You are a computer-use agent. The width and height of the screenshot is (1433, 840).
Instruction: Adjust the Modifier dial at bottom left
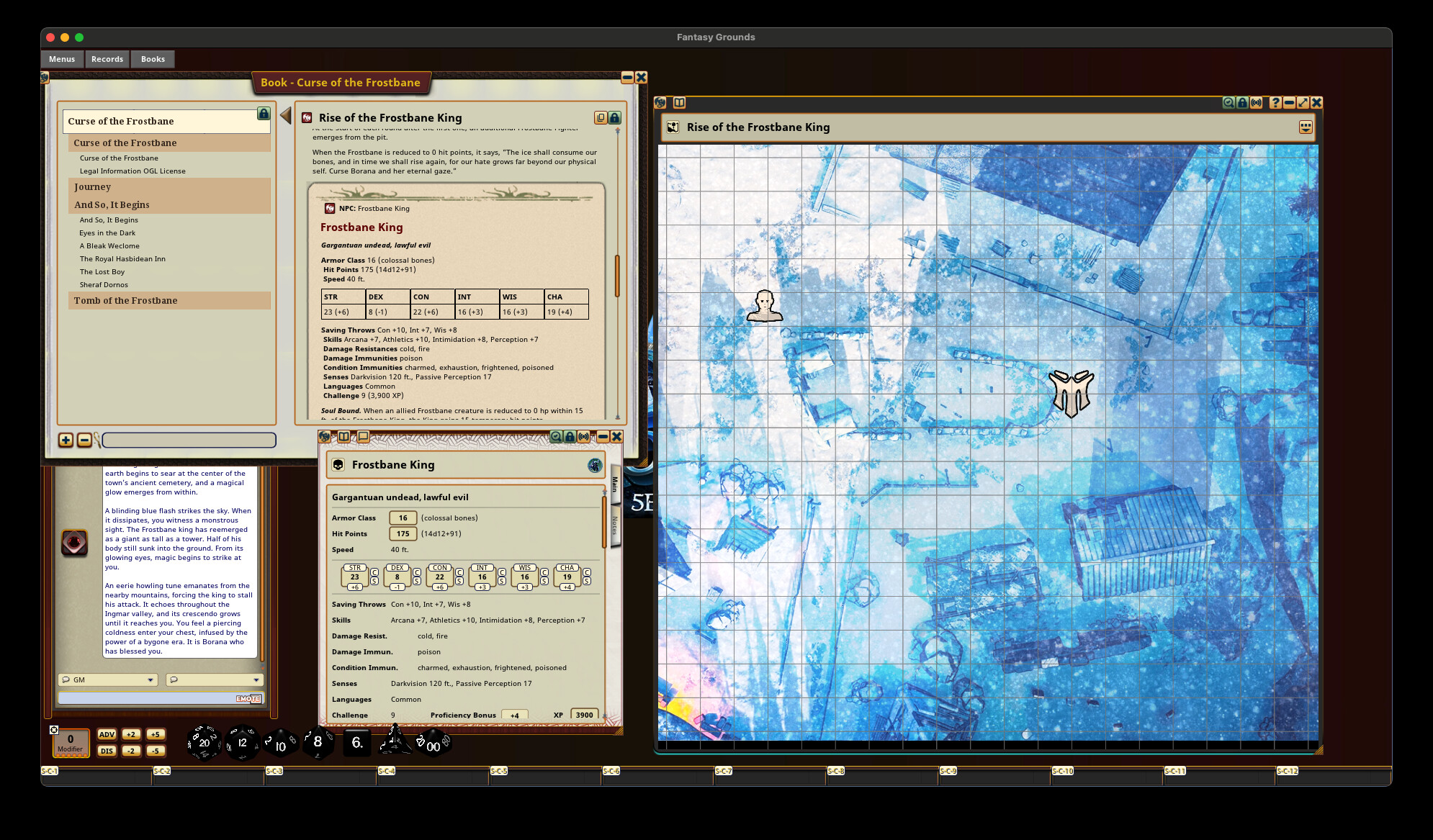[70, 741]
